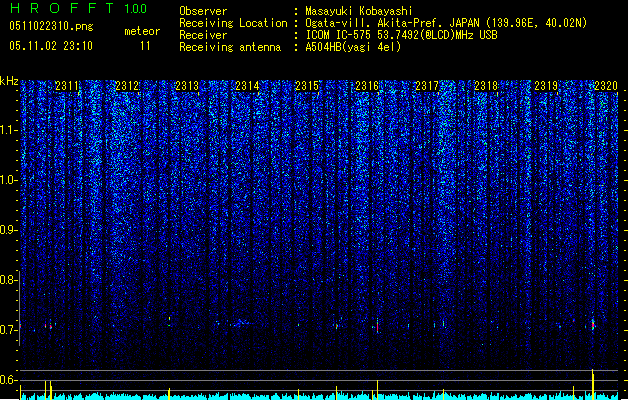Click the 0.6 kHz axis label
Image resolution: width=629 pixels, height=400 pixels.
(8, 380)
